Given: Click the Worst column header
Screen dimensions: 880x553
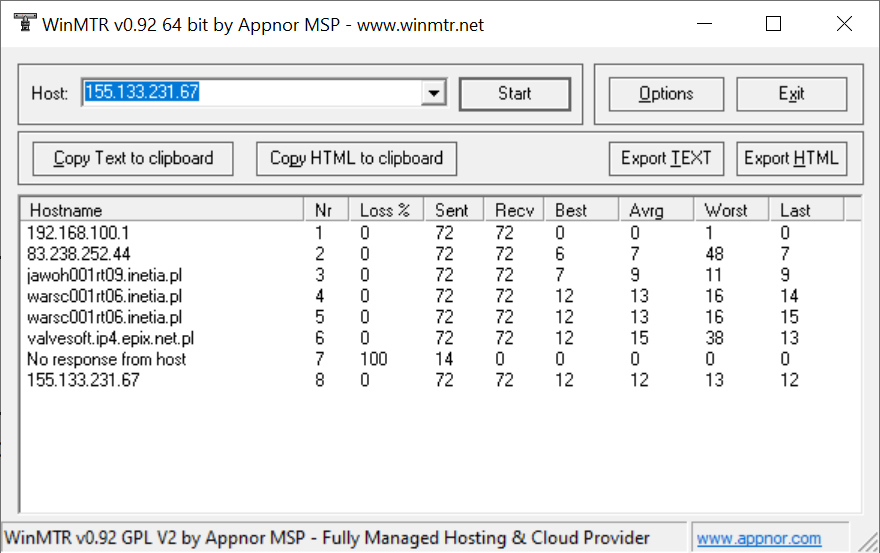Looking at the screenshot, I should pyautogui.click(x=731, y=210).
